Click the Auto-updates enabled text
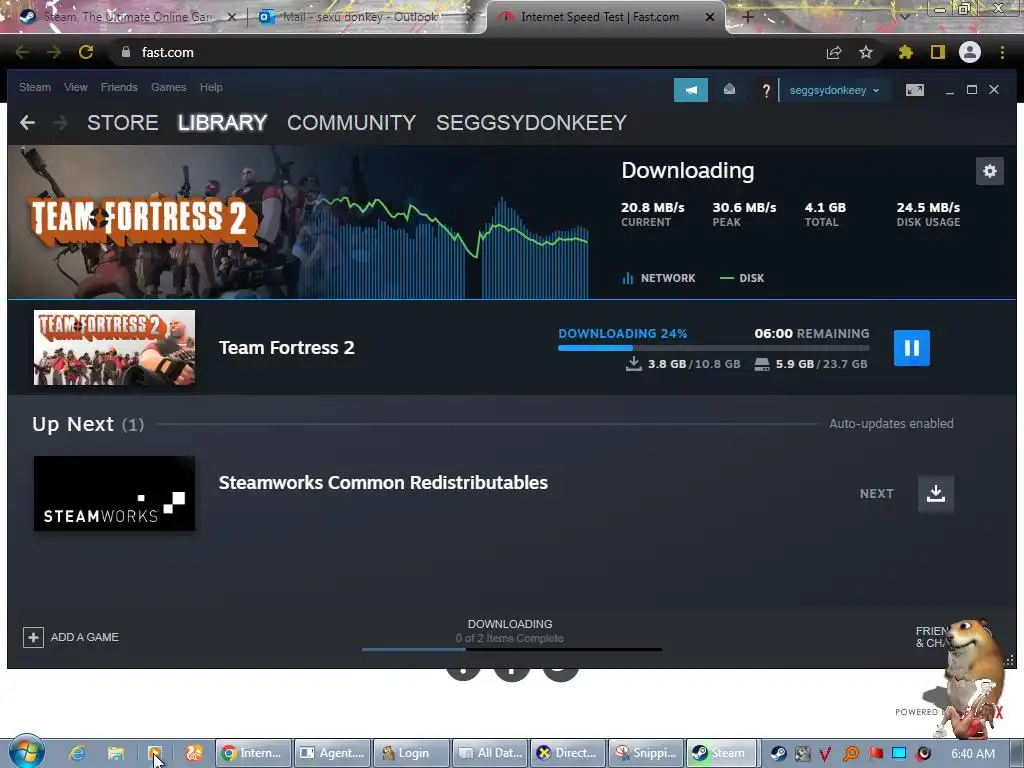Screen dimensions: 1024x768 891,423
